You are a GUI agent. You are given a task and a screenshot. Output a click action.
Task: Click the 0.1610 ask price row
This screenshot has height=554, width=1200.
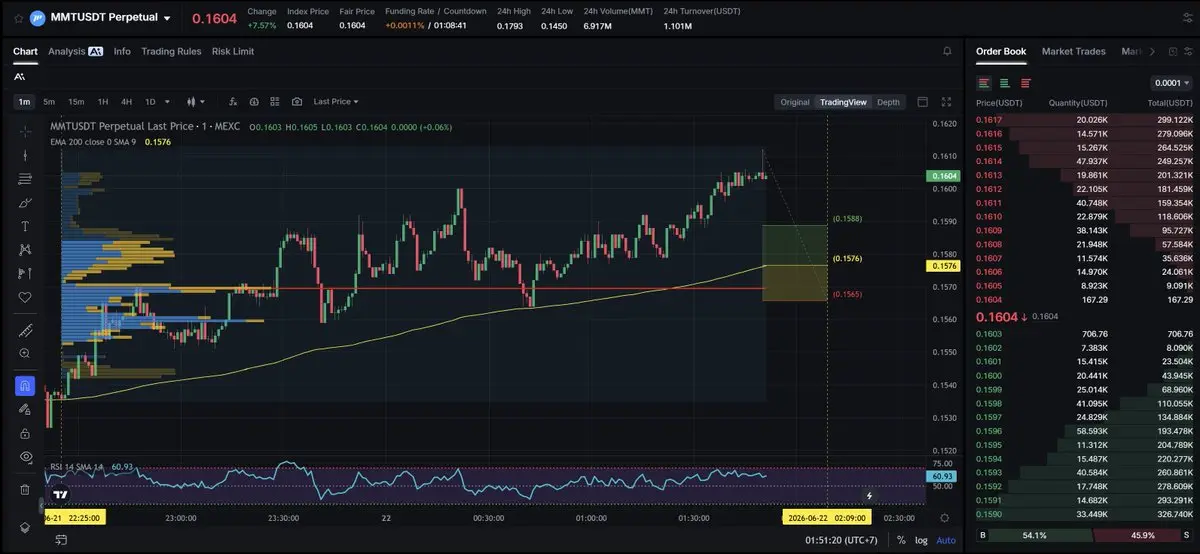click(1084, 216)
